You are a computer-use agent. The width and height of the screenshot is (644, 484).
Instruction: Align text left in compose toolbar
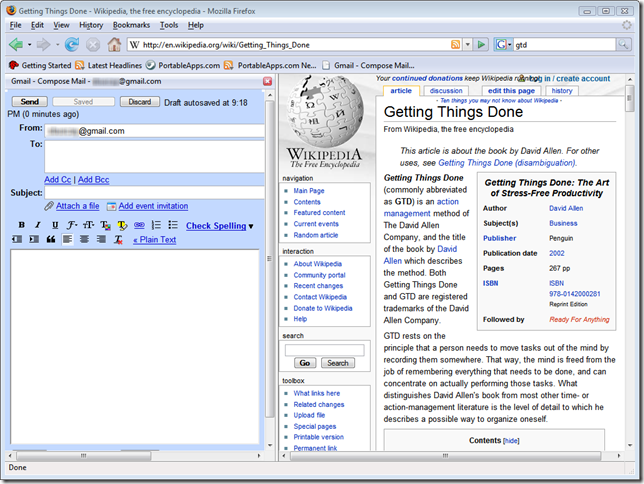(67, 239)
